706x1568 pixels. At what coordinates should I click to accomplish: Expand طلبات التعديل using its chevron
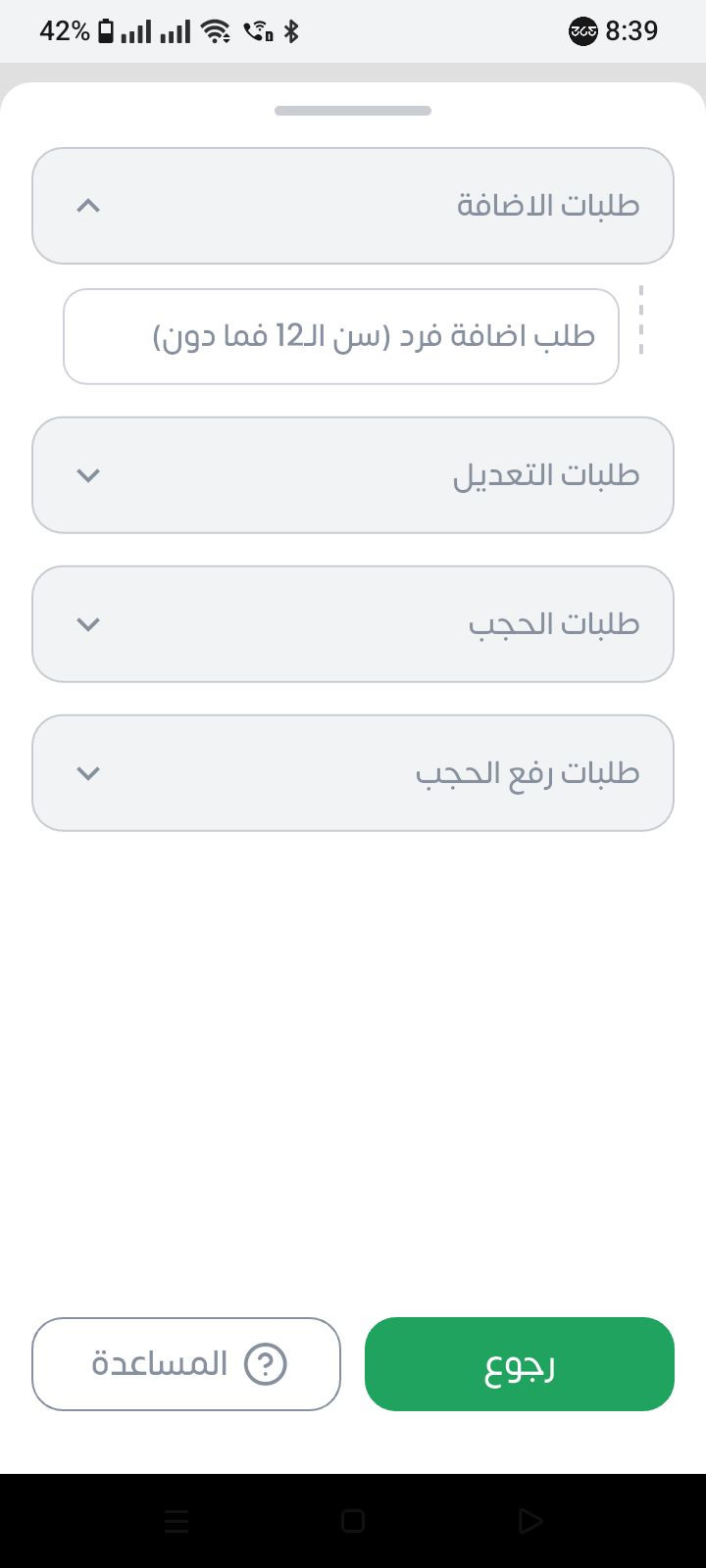click(88, 475)
